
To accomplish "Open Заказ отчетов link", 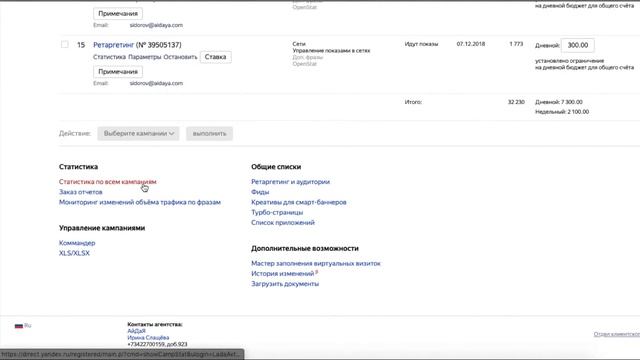I will (x=80, y=192).
